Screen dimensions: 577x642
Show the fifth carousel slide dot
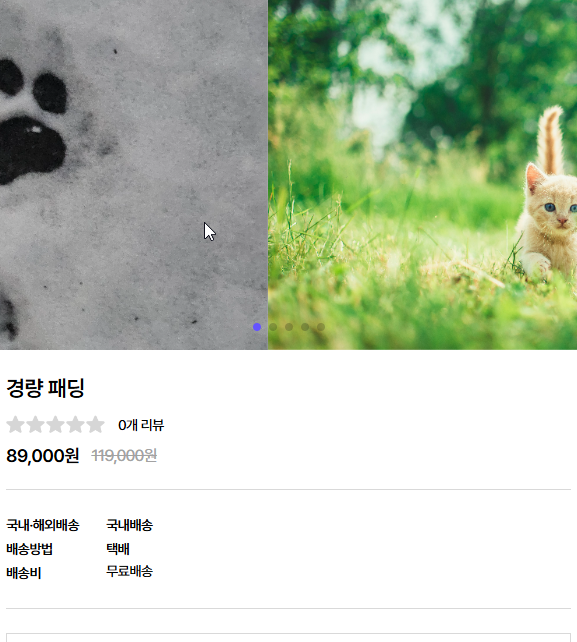point(321,327)
